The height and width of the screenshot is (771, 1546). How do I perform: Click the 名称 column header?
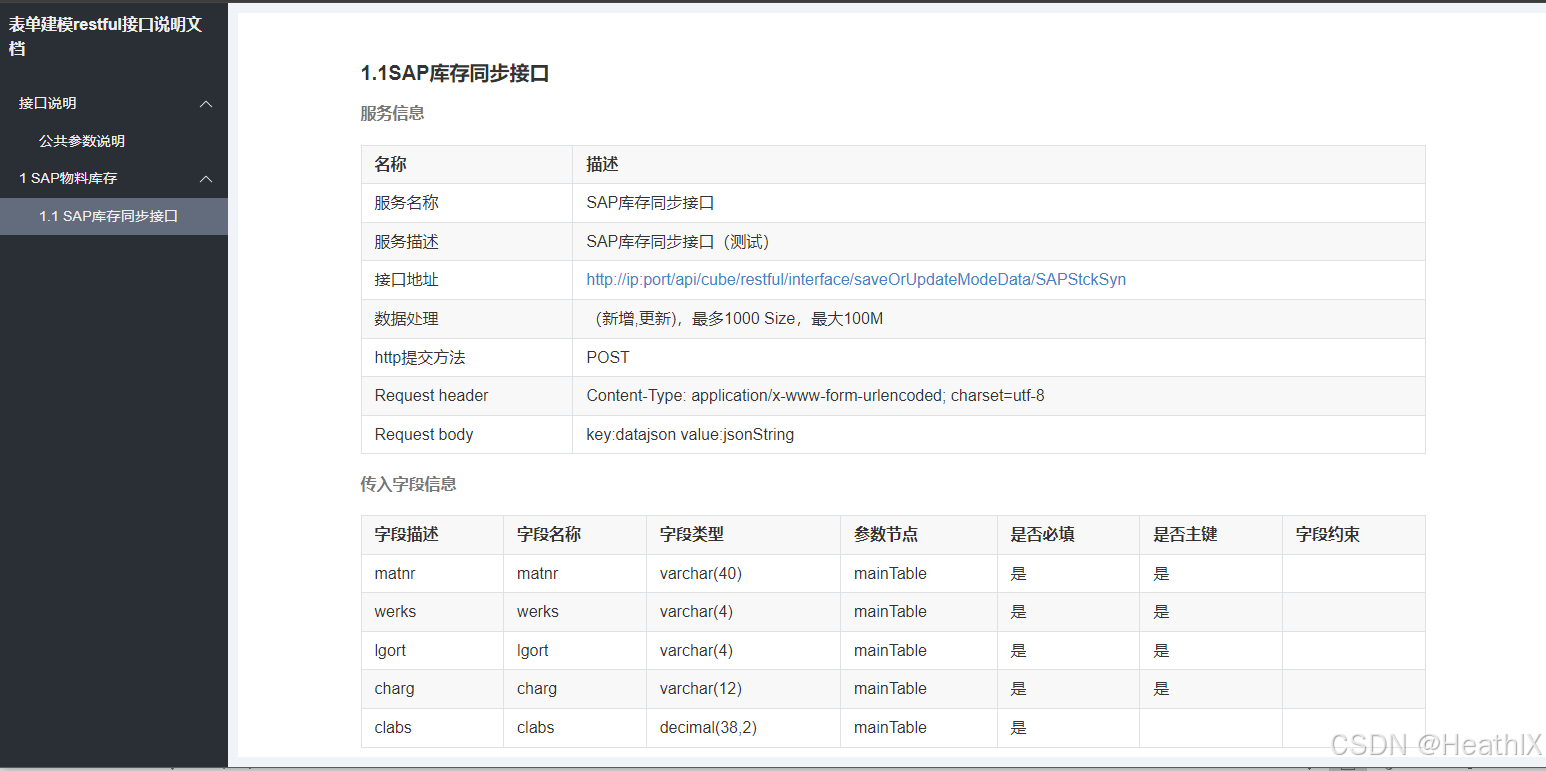[x=467, y=165]
